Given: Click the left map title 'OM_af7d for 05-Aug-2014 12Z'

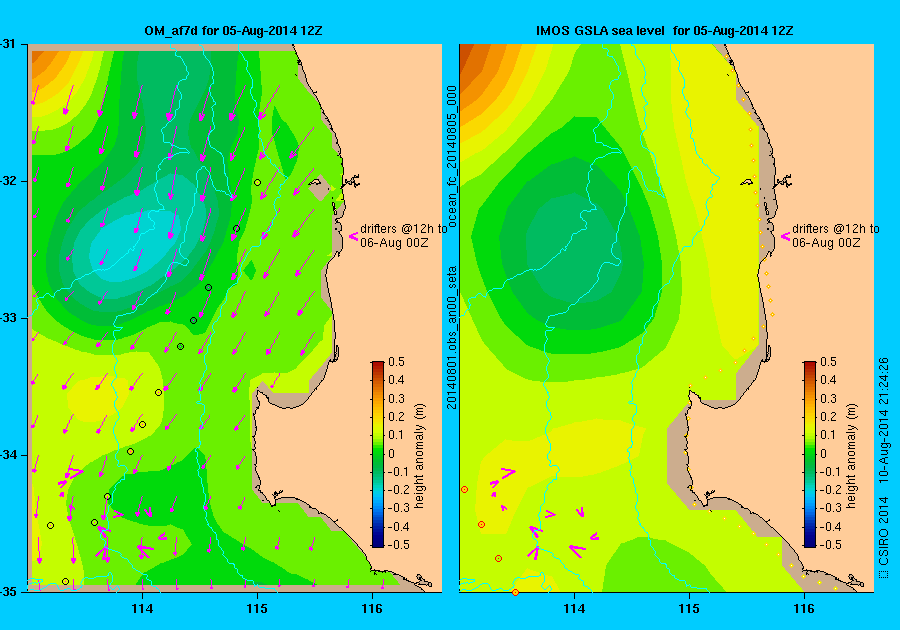Looking at the screenshot, I should [233, 31].
